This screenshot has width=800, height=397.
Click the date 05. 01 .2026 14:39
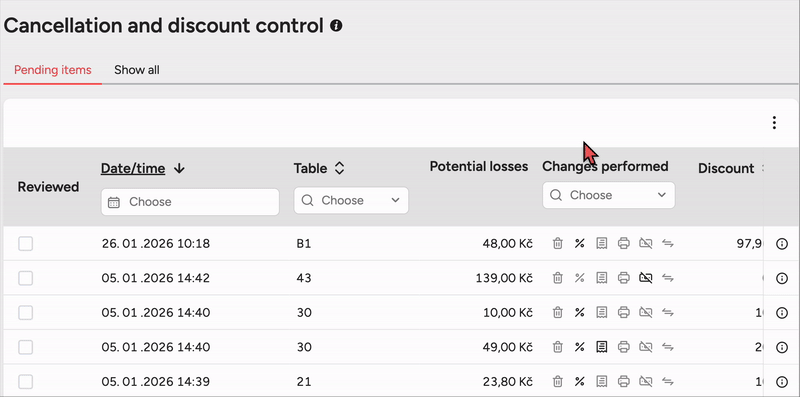pyautogui.click(x=156, y=381)
